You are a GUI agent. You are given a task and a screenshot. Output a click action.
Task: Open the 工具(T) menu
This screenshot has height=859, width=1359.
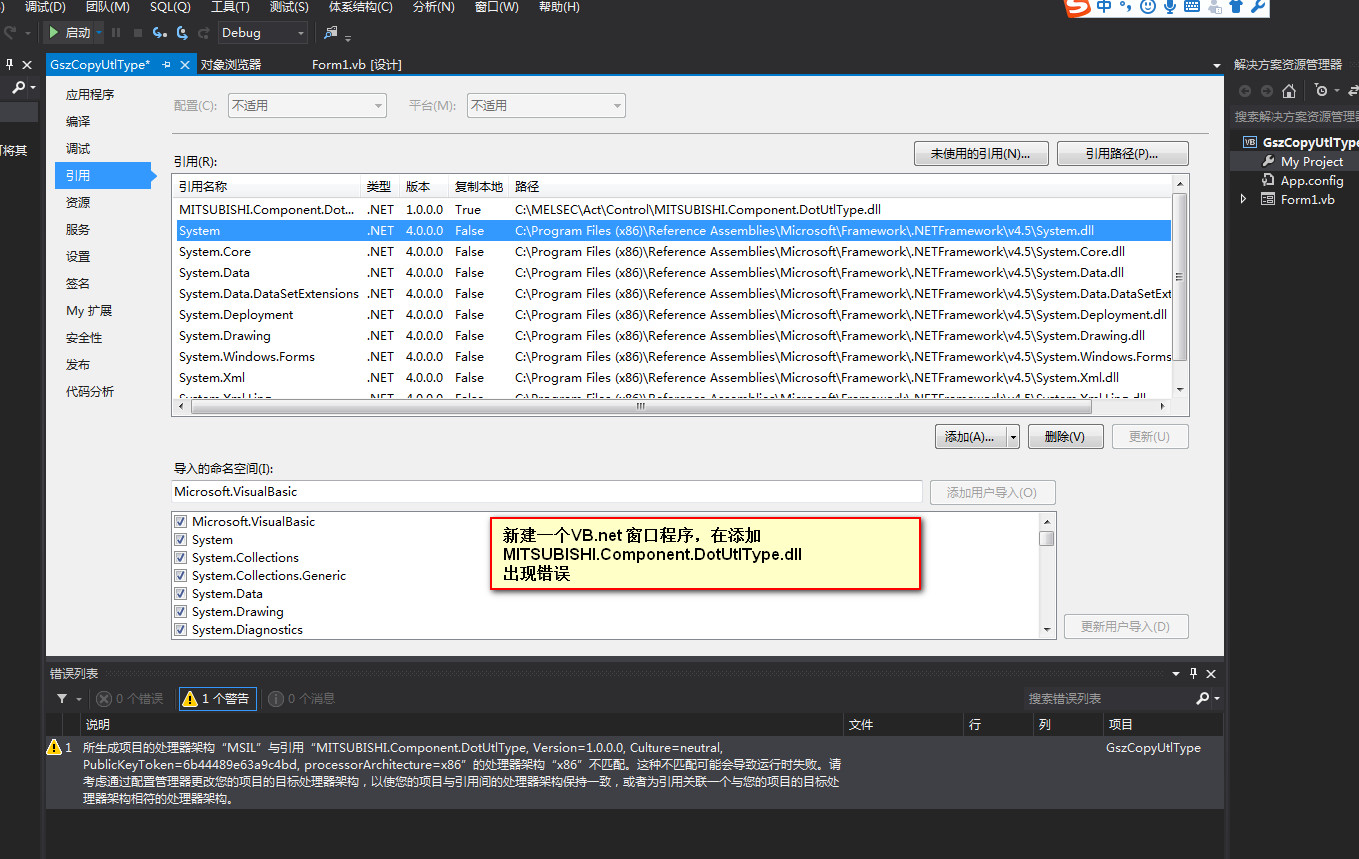pos(230,7)
